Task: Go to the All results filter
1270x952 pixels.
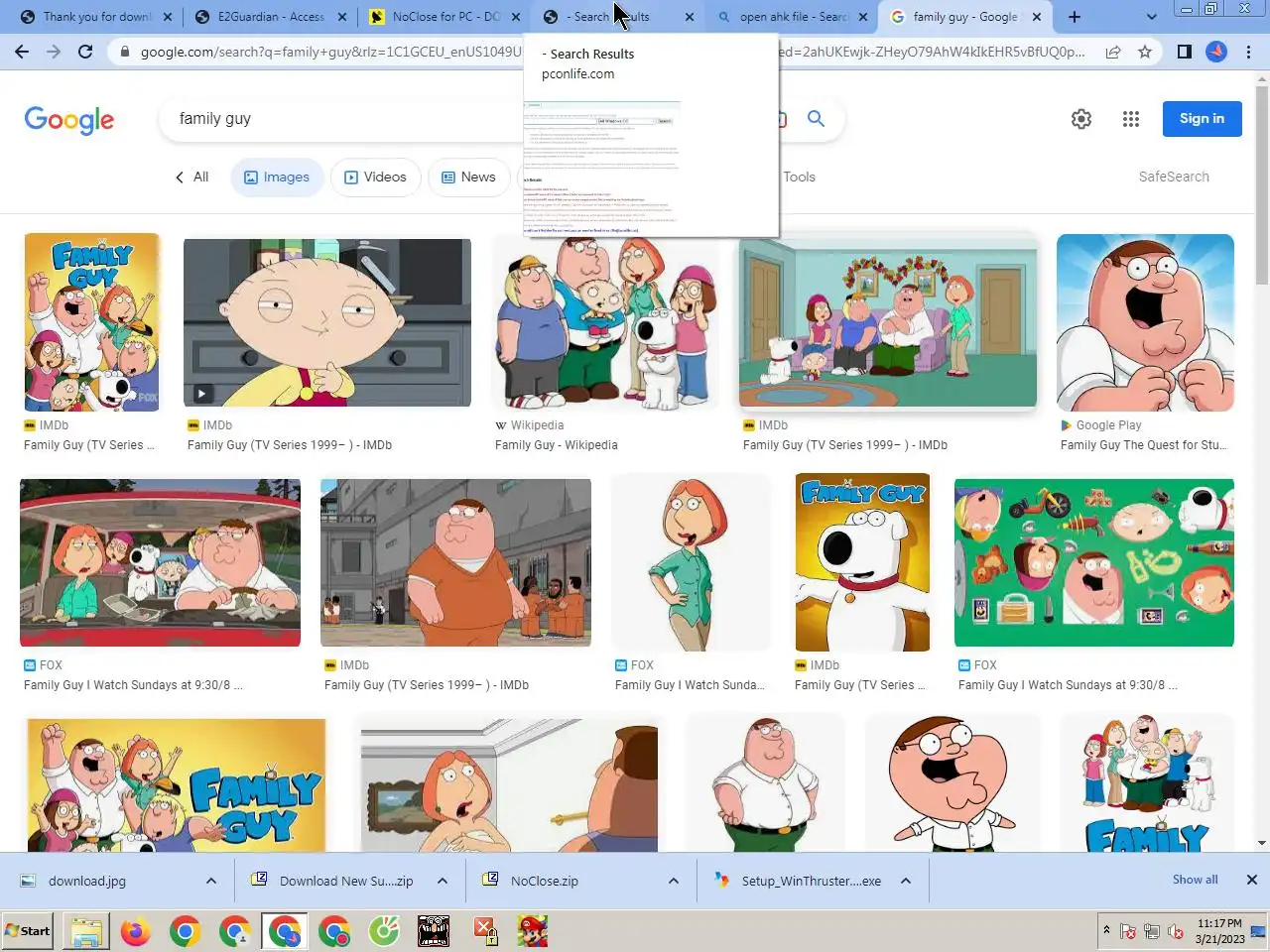Action: click(191, 177)
